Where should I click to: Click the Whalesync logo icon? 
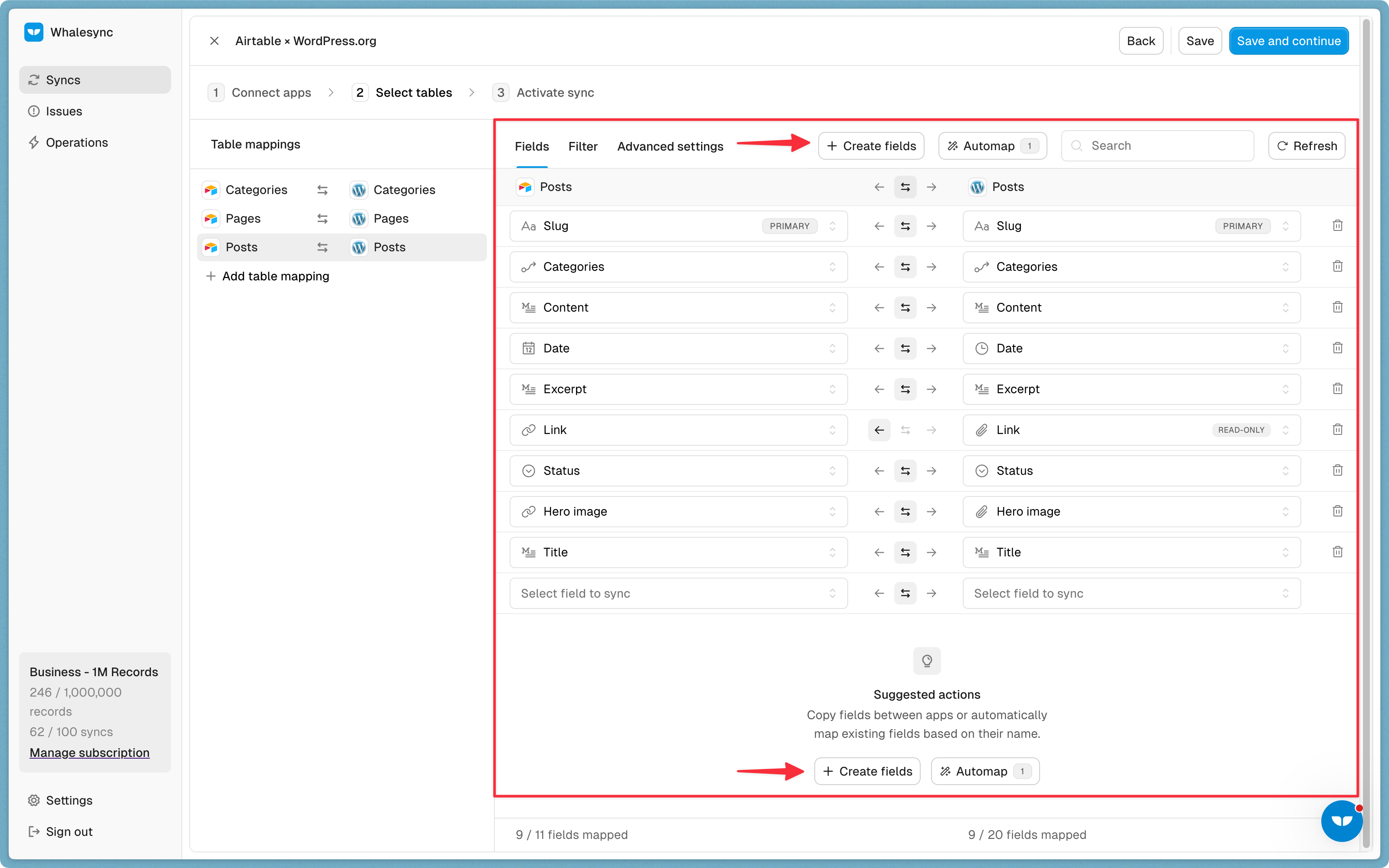pos(34,32)
